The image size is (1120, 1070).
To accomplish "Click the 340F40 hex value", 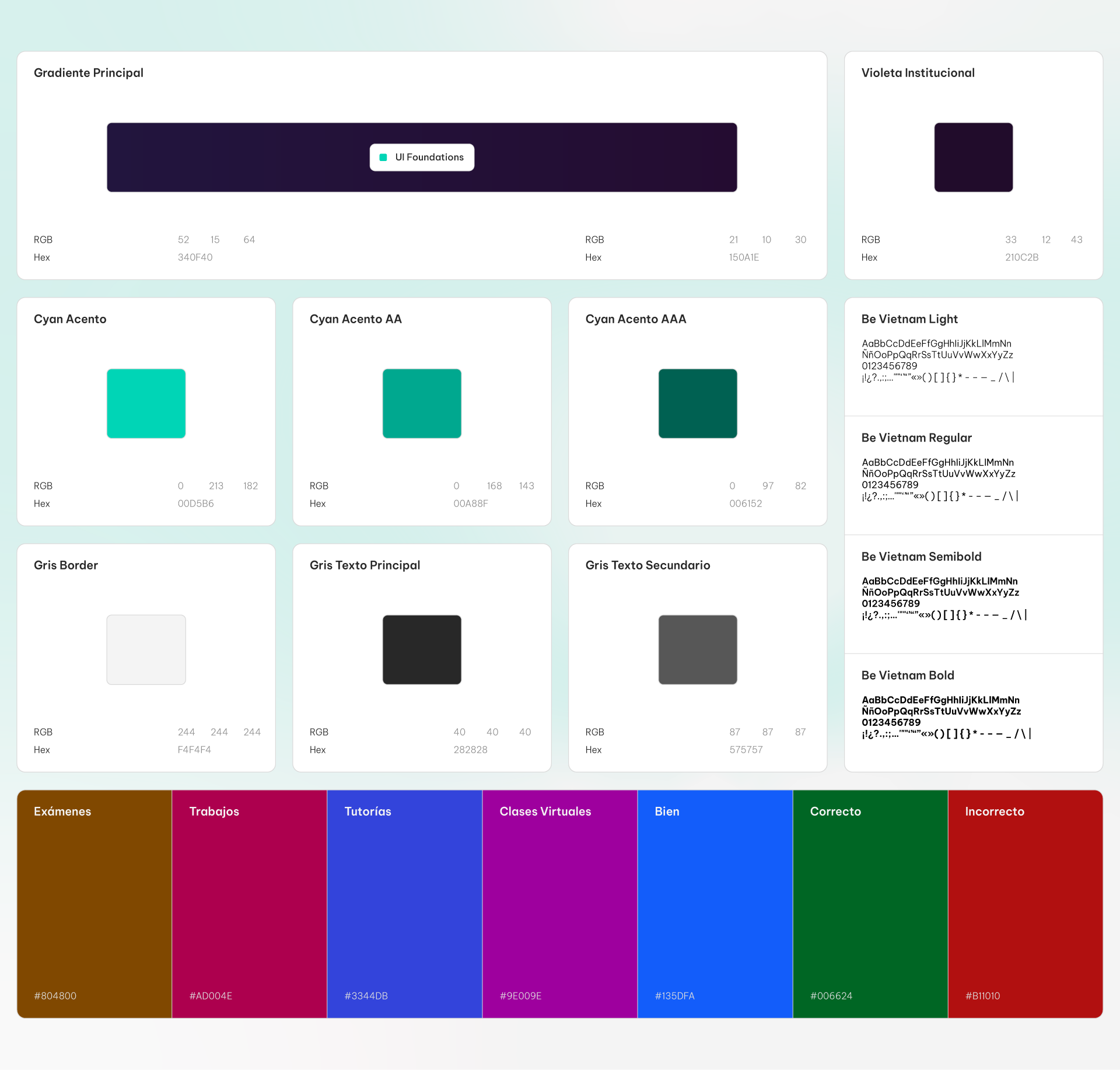I will pos(195,257).
